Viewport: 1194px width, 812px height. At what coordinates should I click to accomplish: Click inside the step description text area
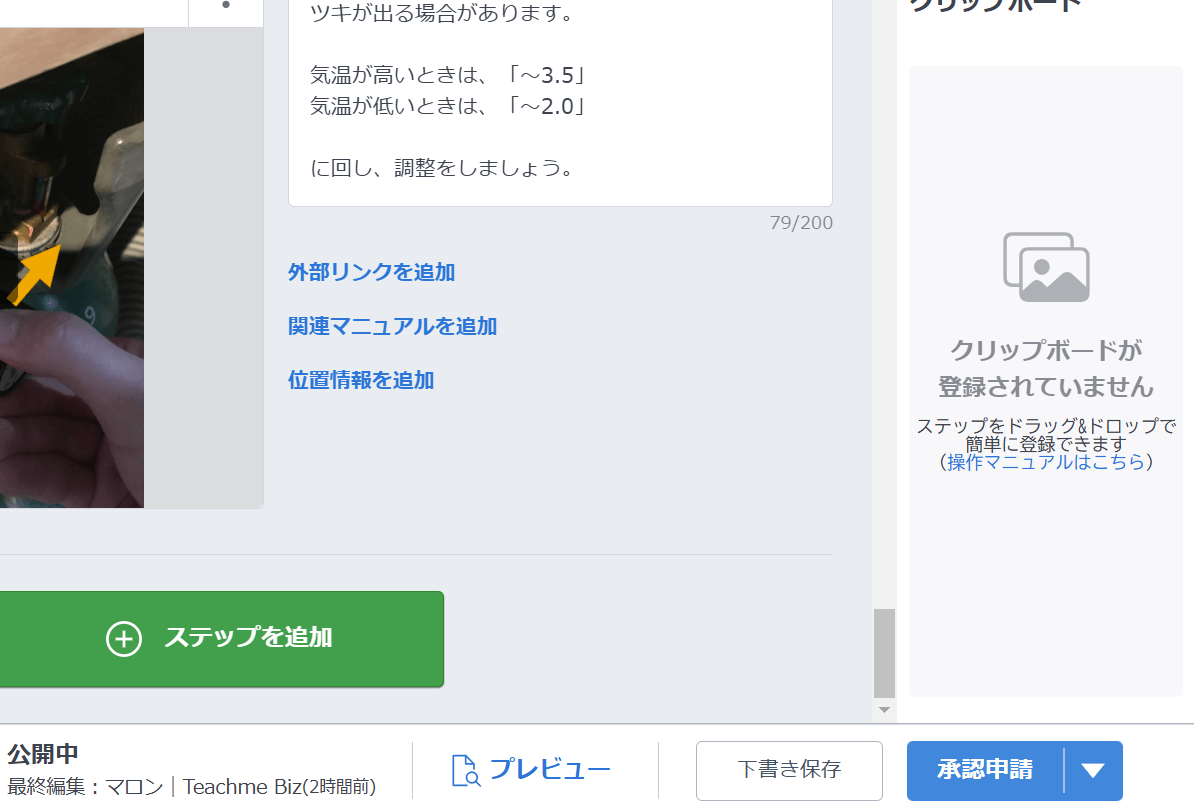click(560, 100)
